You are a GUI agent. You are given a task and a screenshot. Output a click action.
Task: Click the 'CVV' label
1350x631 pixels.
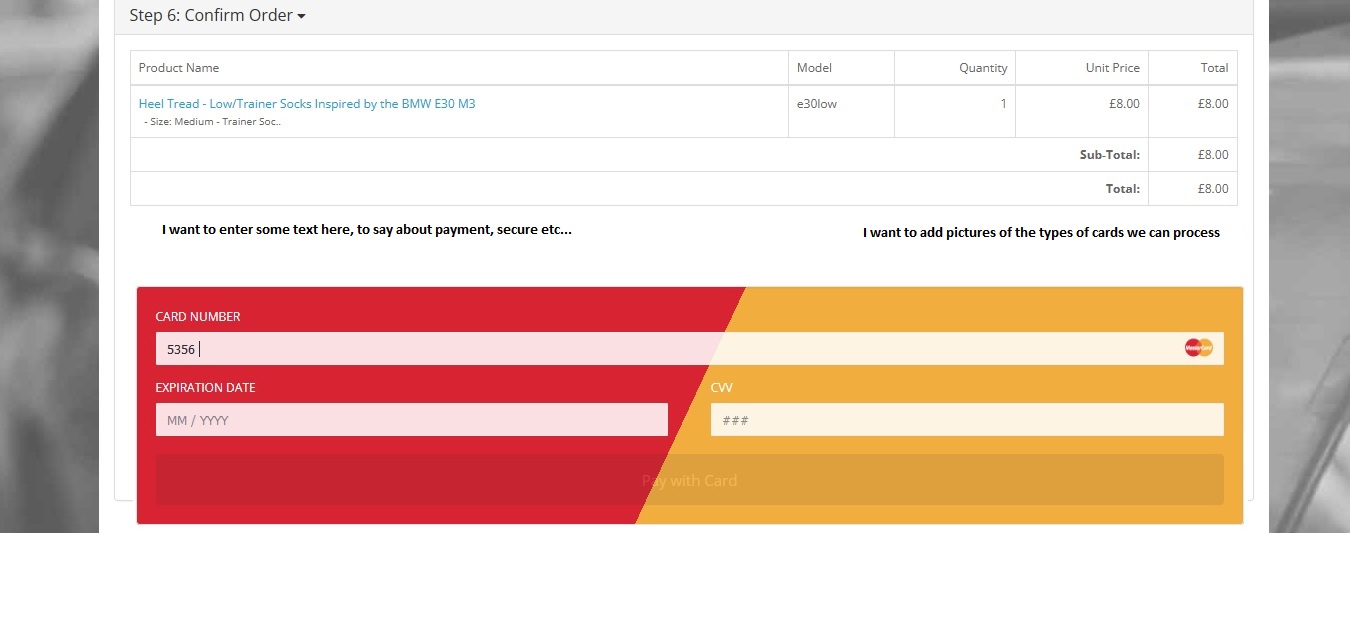click(722, 387)
